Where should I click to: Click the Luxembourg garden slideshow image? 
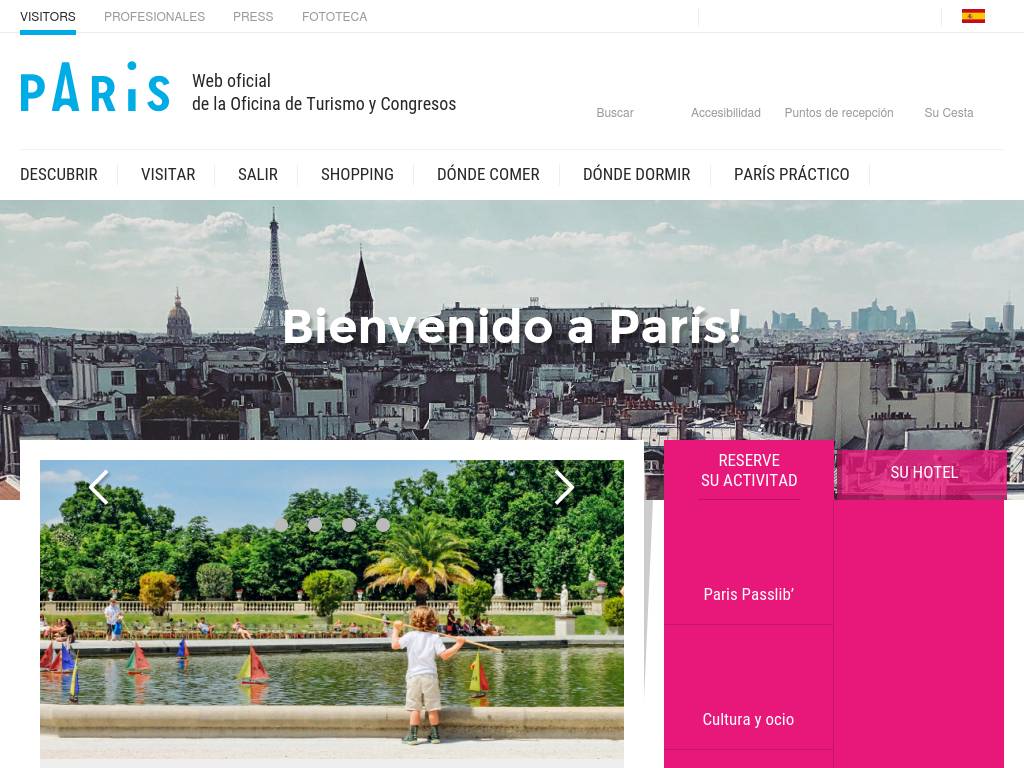coord(332,609)
